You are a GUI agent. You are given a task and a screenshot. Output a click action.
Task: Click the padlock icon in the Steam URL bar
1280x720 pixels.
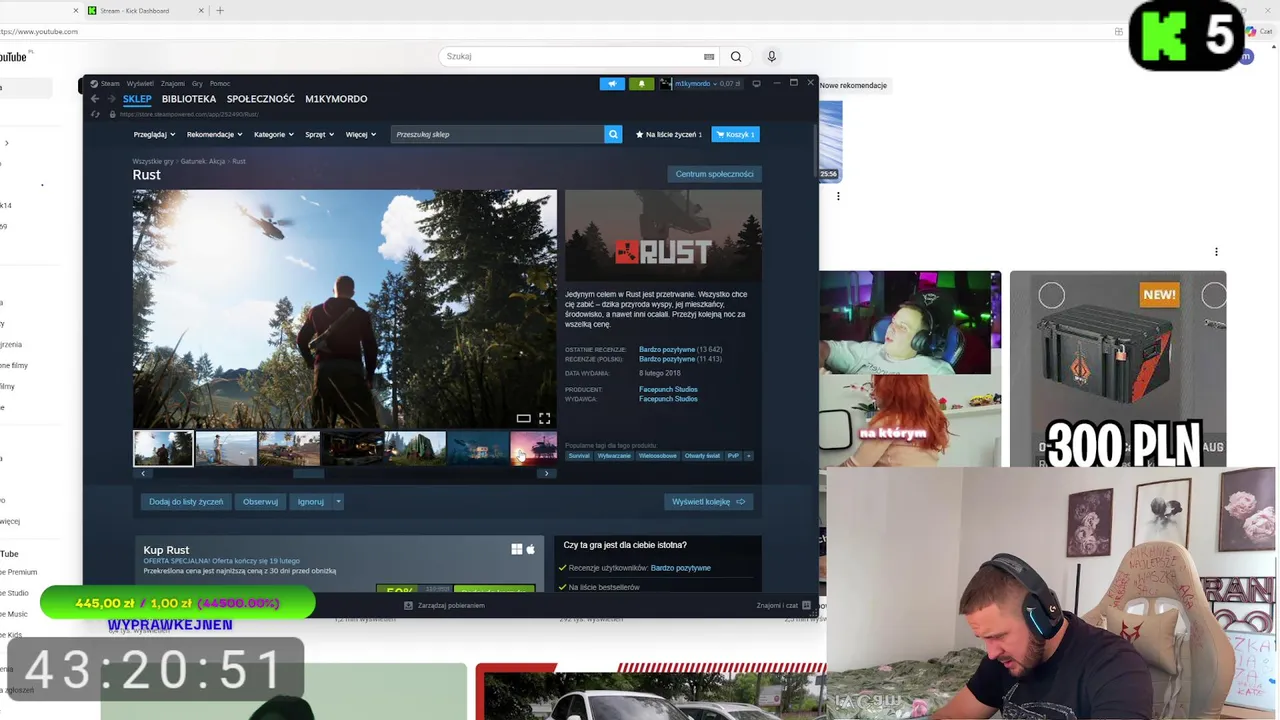112,114
